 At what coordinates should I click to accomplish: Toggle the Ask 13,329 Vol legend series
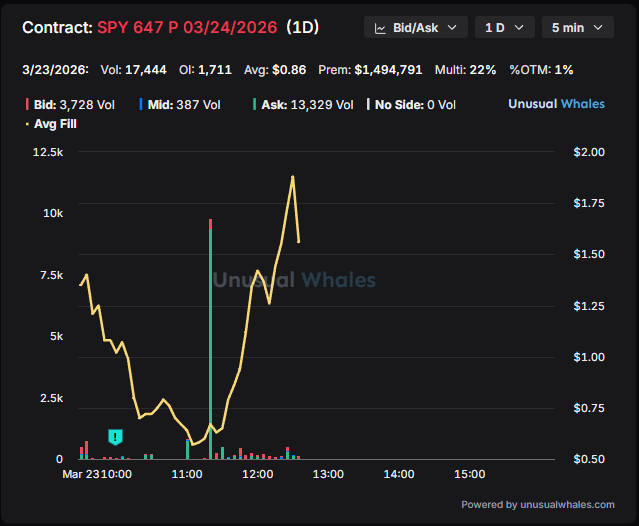coord(303,105)
